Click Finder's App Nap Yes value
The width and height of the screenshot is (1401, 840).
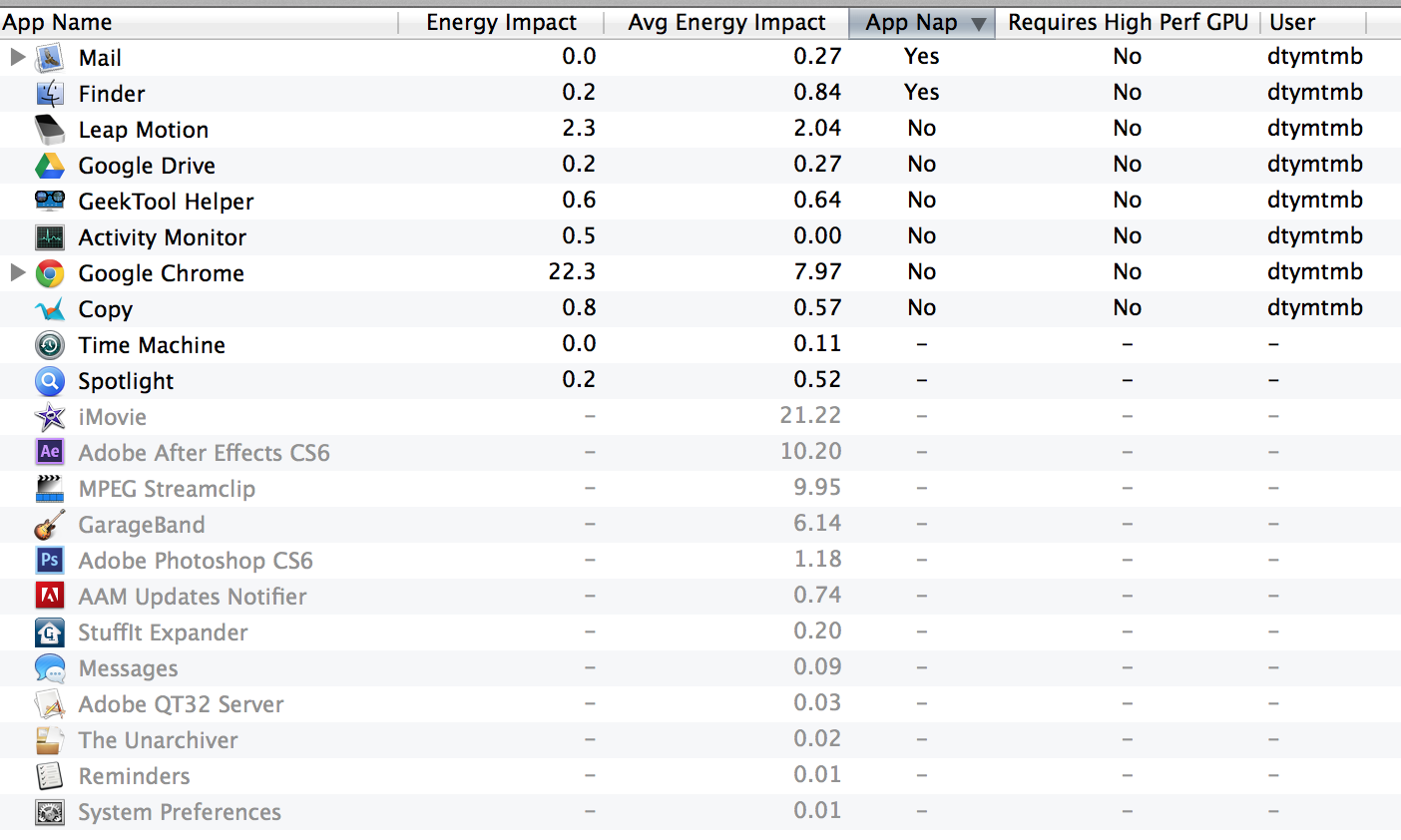(x=922, y=92)
